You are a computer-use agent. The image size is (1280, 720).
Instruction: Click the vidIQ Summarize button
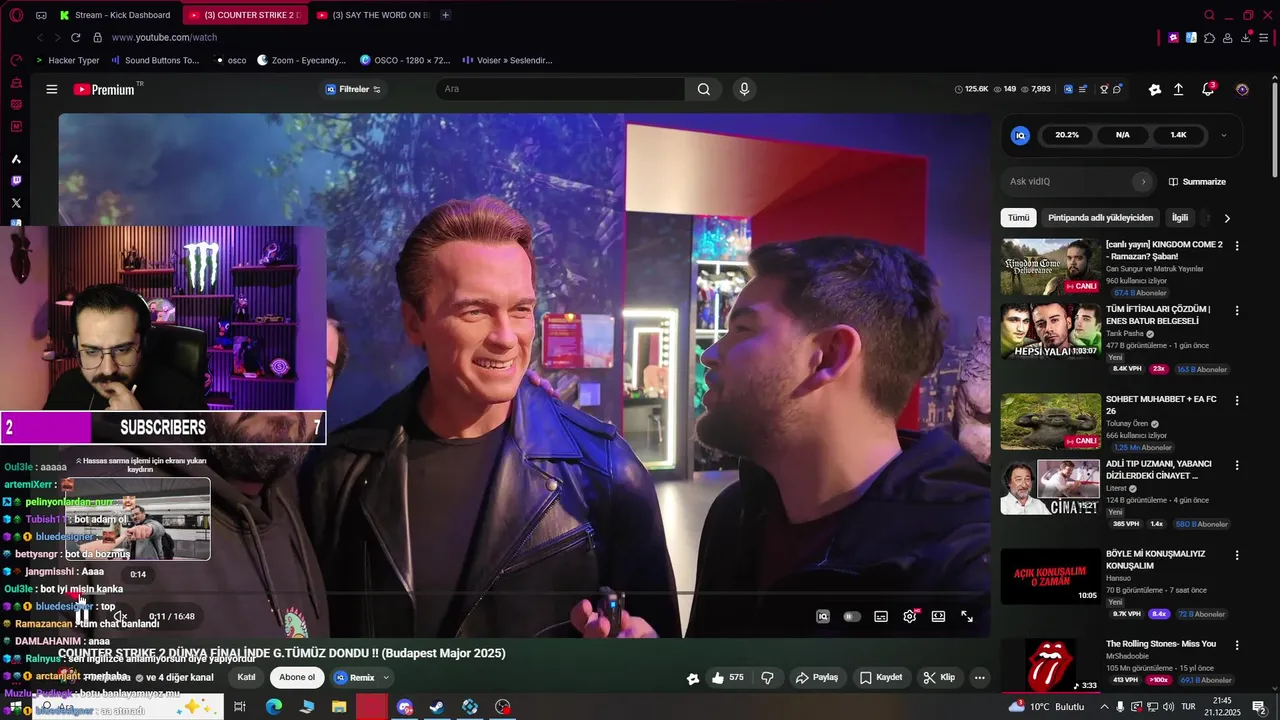tap(1197, 182)
